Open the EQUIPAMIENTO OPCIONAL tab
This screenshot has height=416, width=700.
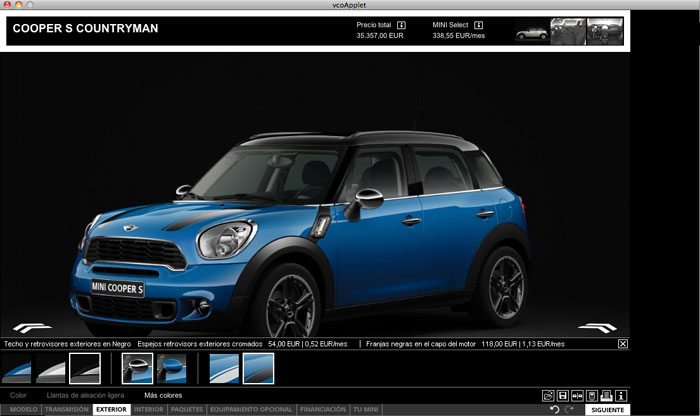tap(251, 409)
